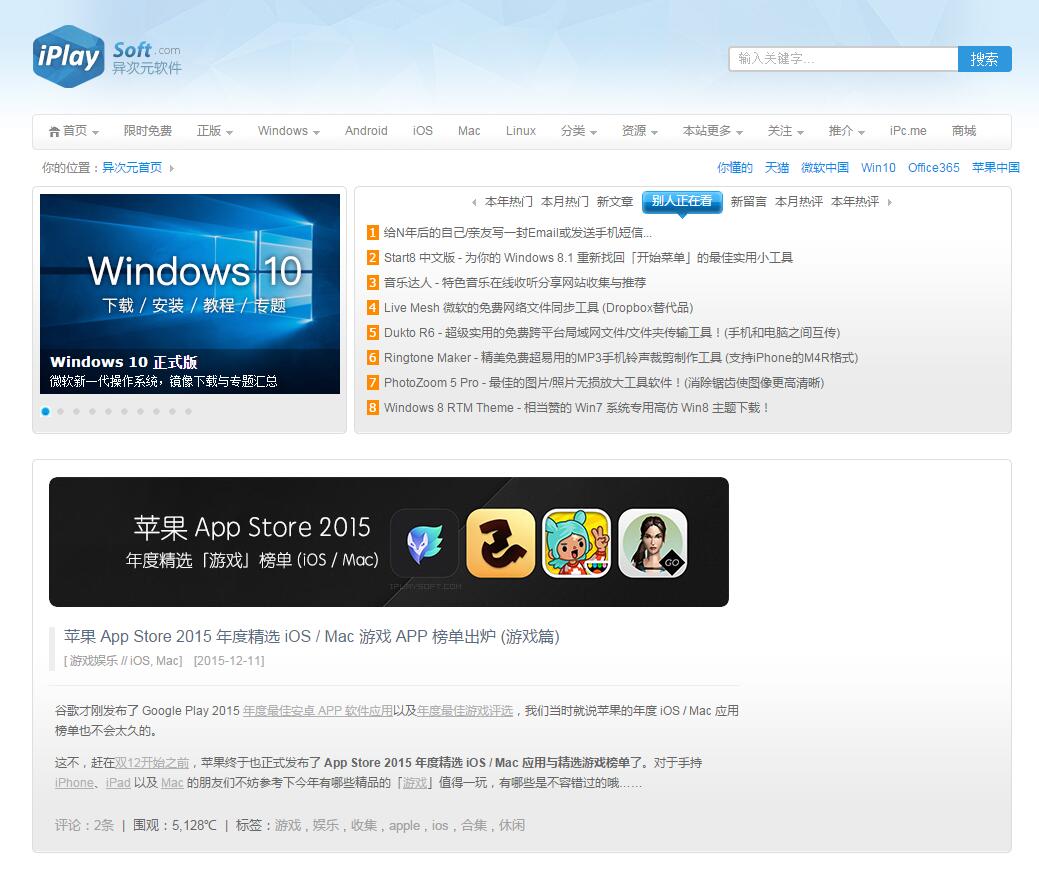Open the Android menu item

[x=366, y=131]
